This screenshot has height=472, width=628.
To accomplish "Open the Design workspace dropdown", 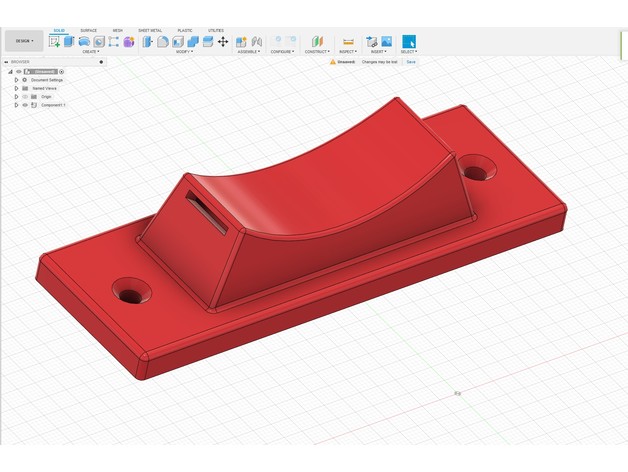I will click(x=22, y=41).
